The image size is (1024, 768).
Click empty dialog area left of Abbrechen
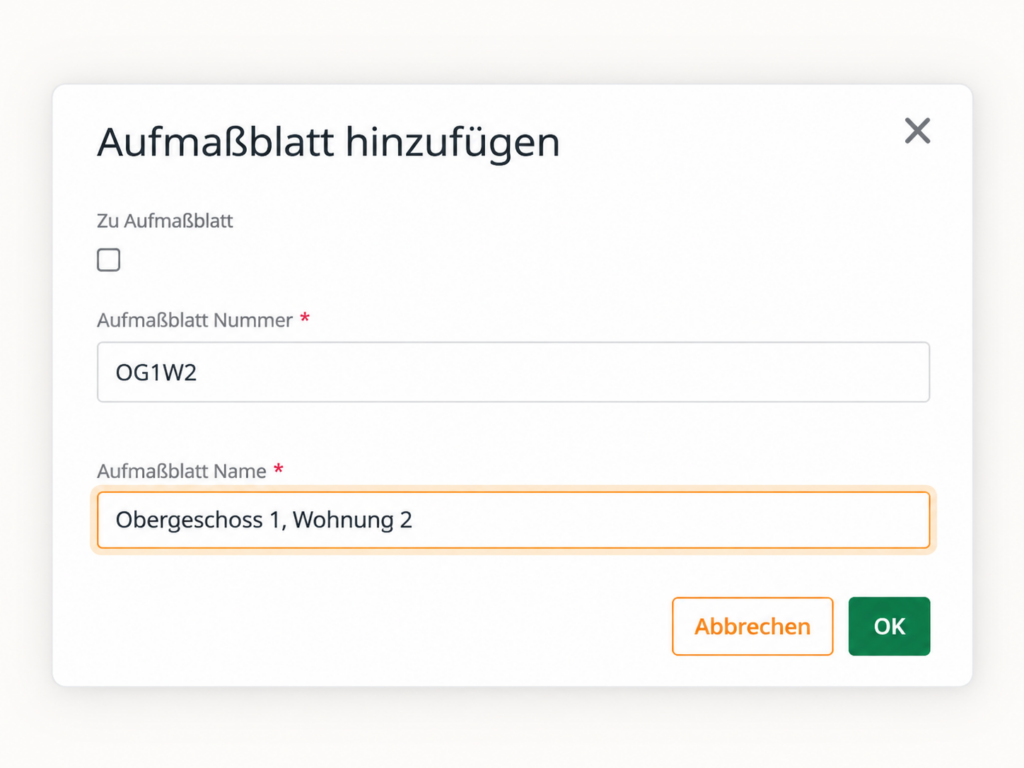pyautogui.click(x=379, y=626)
